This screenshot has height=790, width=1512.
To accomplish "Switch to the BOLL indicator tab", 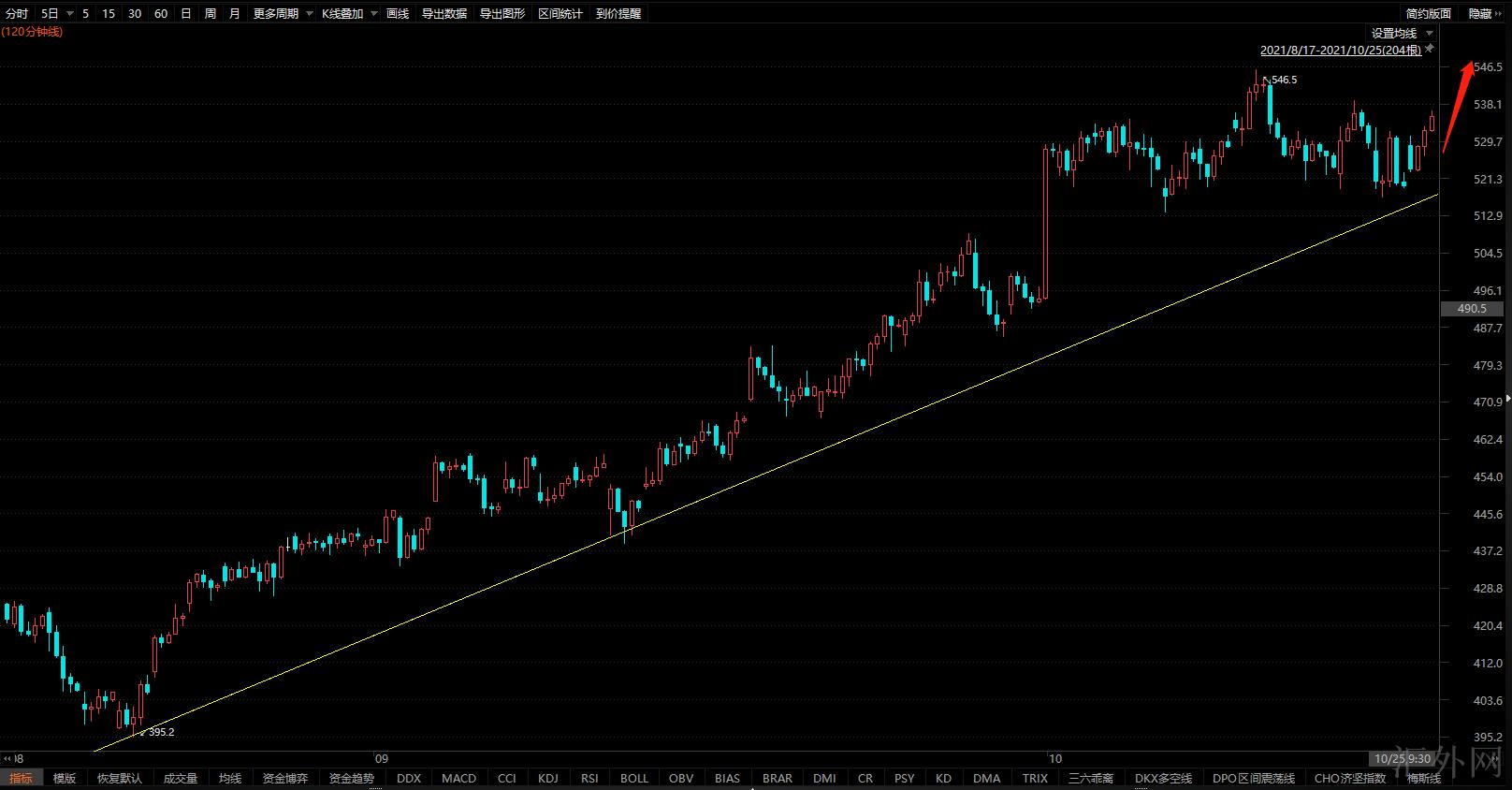I will pos(633,778).
